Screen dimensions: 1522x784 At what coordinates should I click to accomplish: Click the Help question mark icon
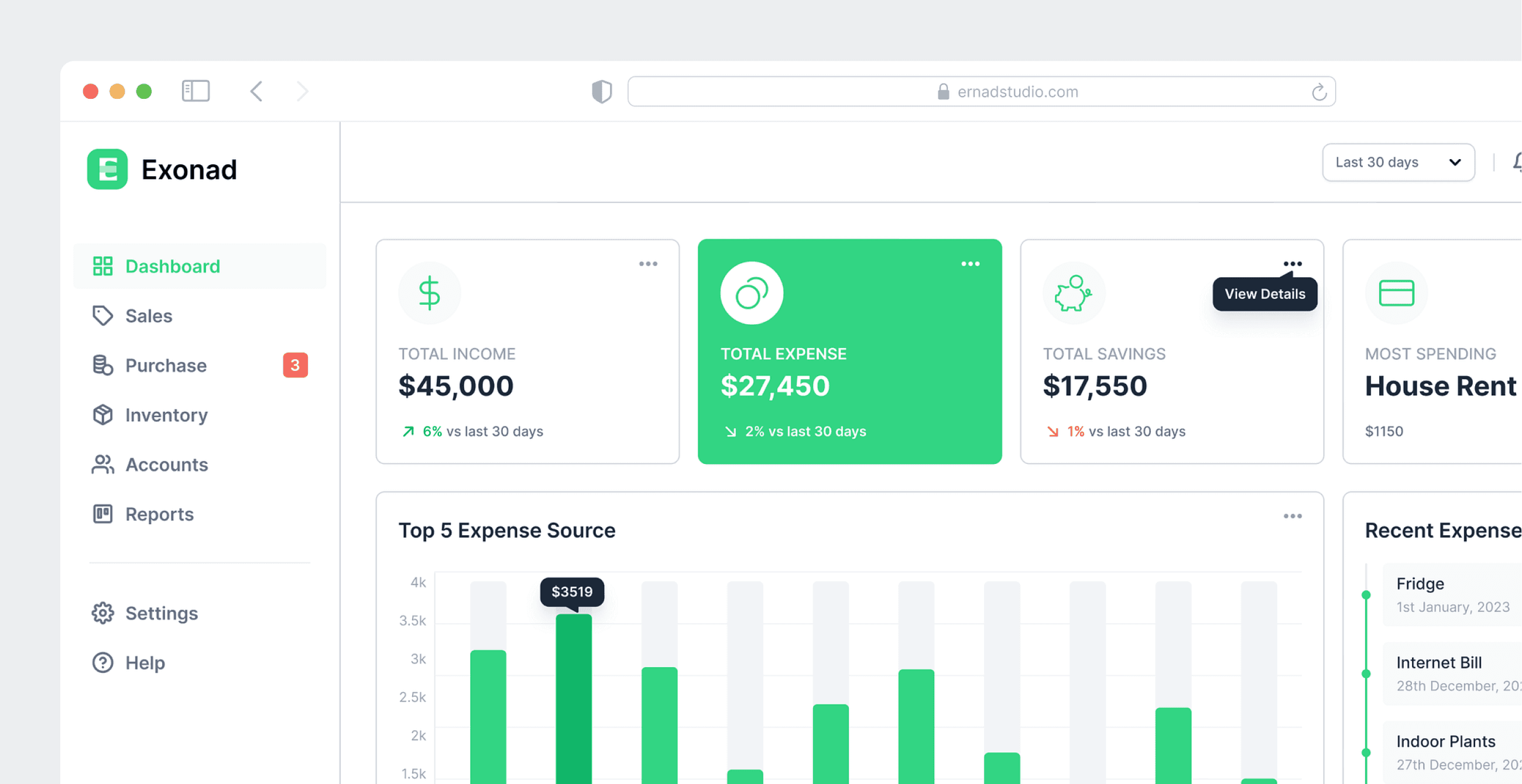click(x=103, y=663)
